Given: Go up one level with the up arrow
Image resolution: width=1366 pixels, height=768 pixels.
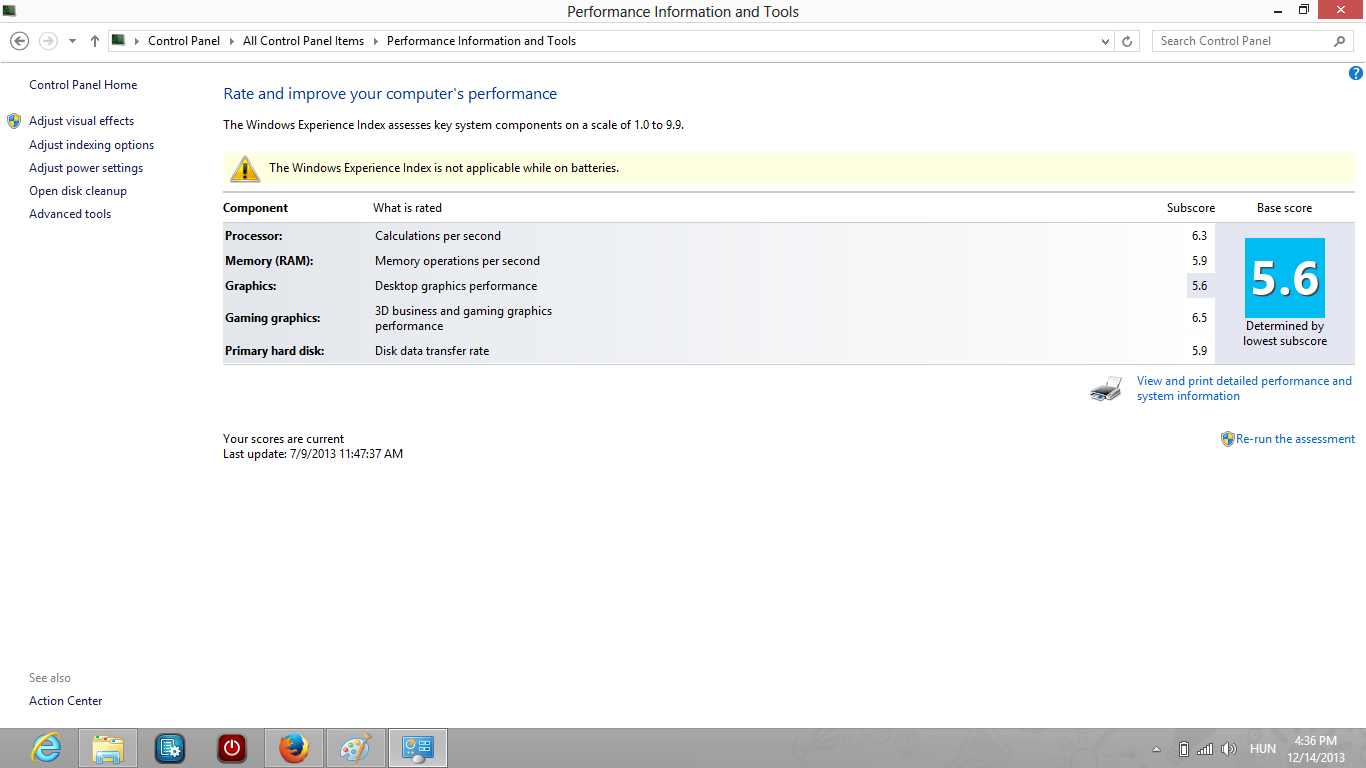Looking at the screenshot, I should coord(95,41).
